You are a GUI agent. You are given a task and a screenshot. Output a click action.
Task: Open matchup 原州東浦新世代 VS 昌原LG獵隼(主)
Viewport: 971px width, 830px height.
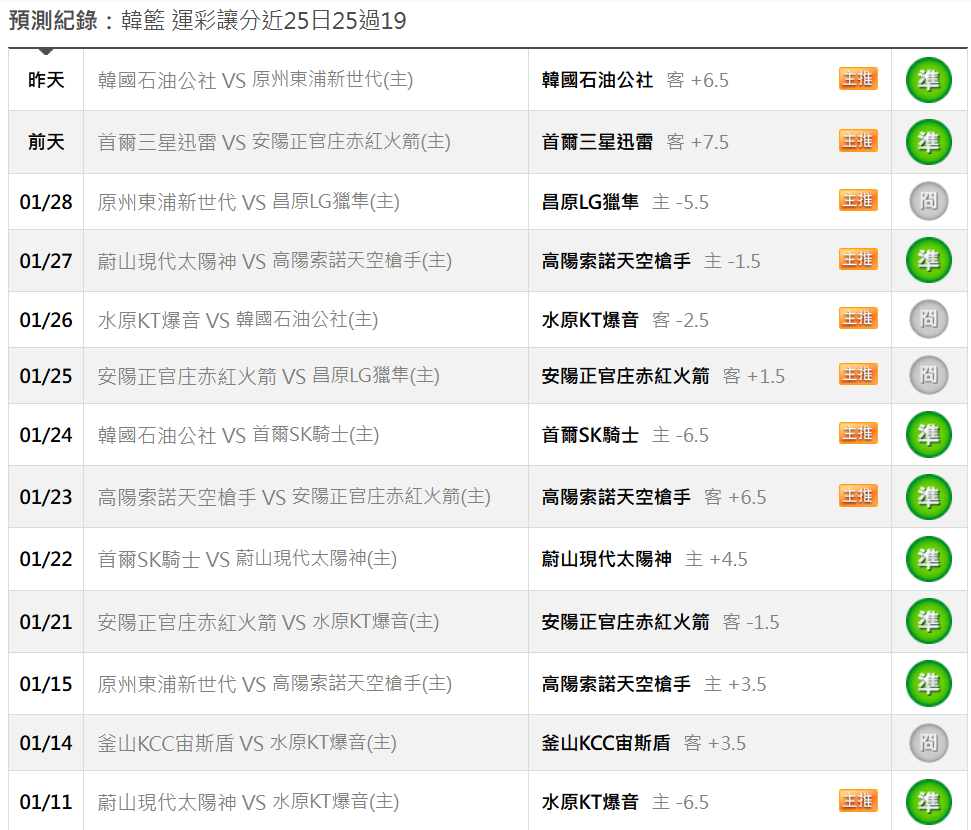pyautogui.click(x=248, y=202)
